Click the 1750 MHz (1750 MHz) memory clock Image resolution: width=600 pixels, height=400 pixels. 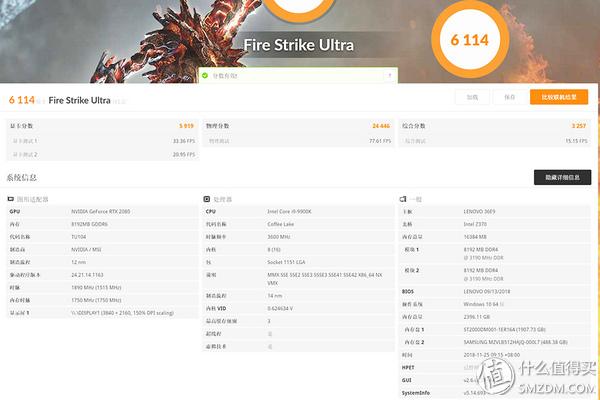pos(96,300)
